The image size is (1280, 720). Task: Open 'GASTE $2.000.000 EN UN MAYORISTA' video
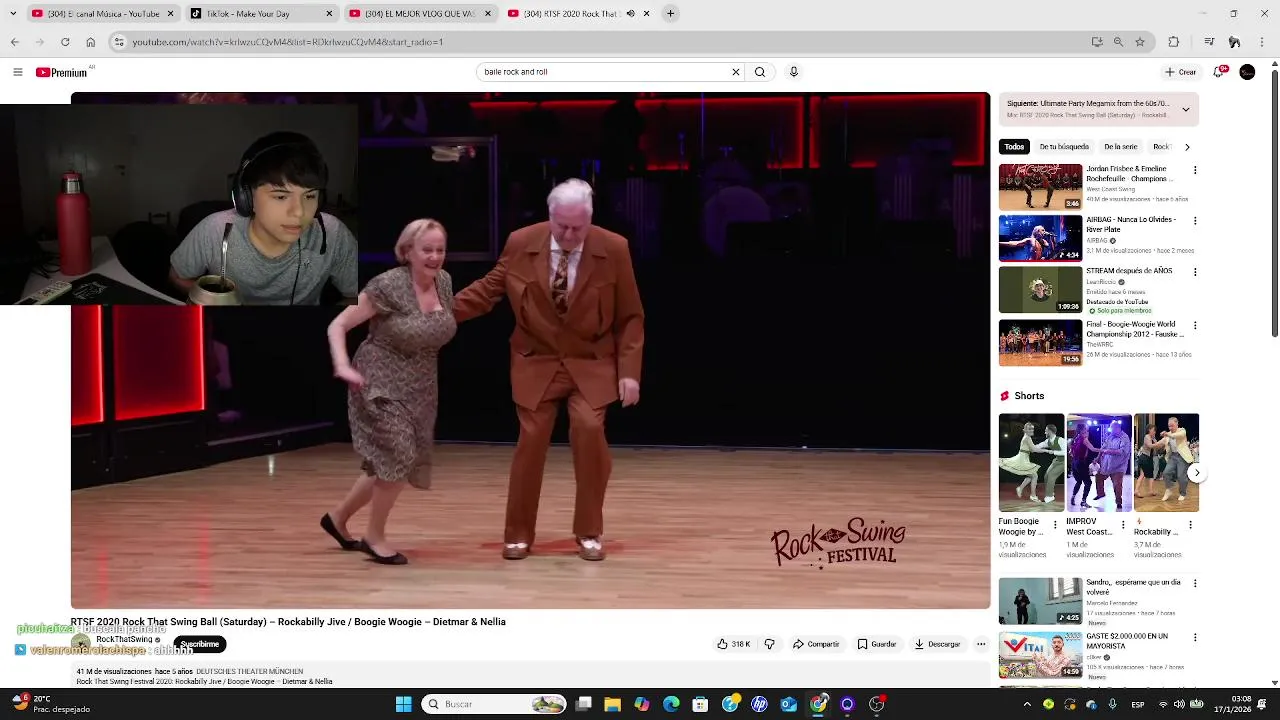coord(1040,655)
